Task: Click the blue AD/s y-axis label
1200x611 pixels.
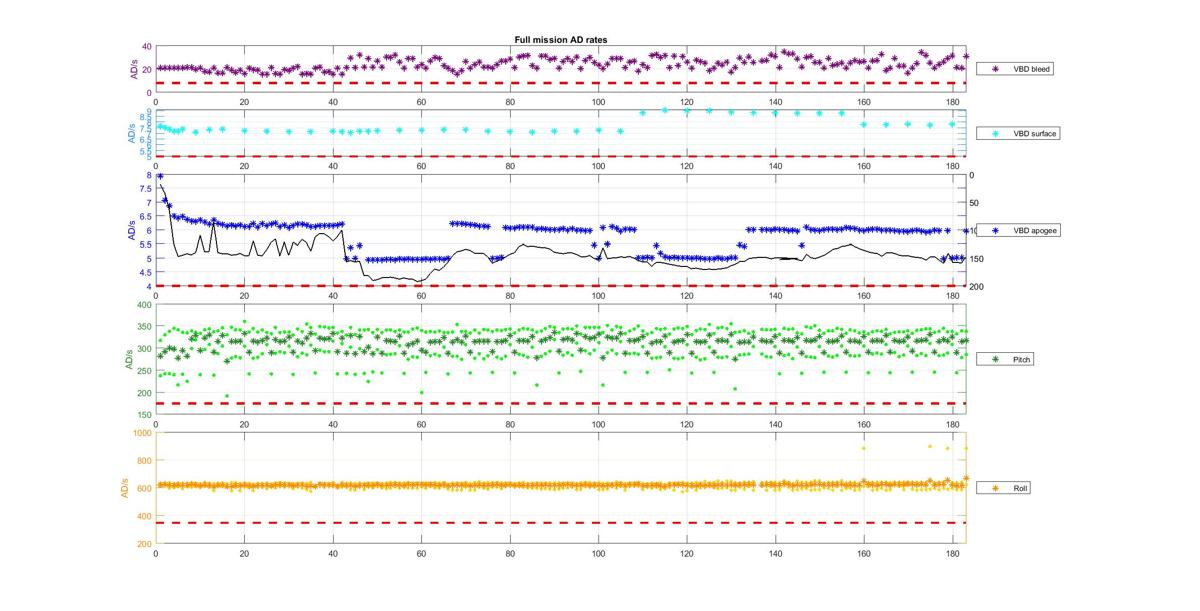Action: (132, 230)
